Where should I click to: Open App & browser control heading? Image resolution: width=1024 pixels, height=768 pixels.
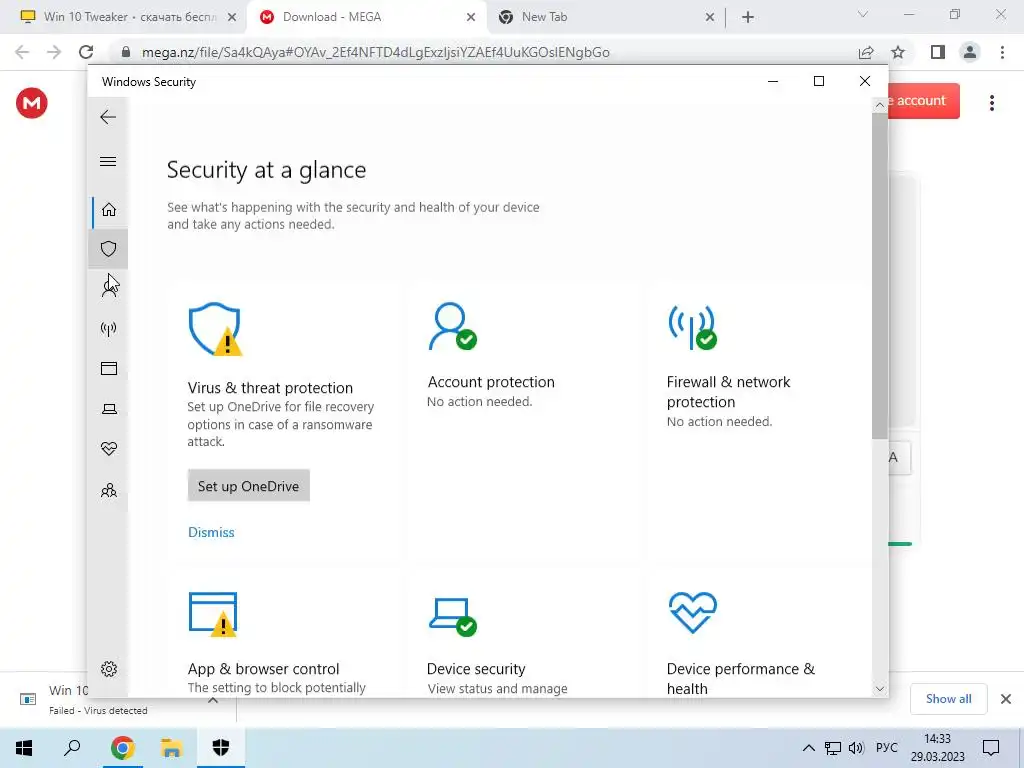(263, 669)
